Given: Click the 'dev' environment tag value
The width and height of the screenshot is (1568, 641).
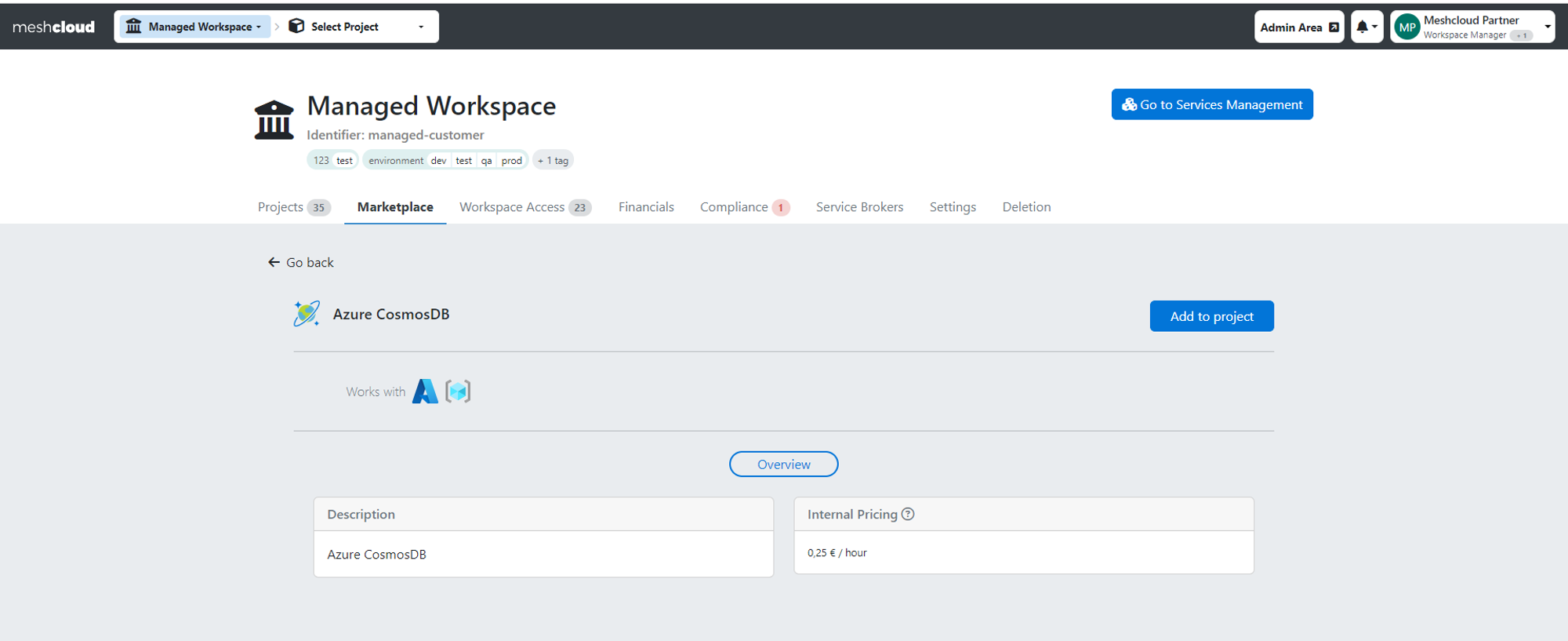Looking at the screenshot, I should (438, 160).
